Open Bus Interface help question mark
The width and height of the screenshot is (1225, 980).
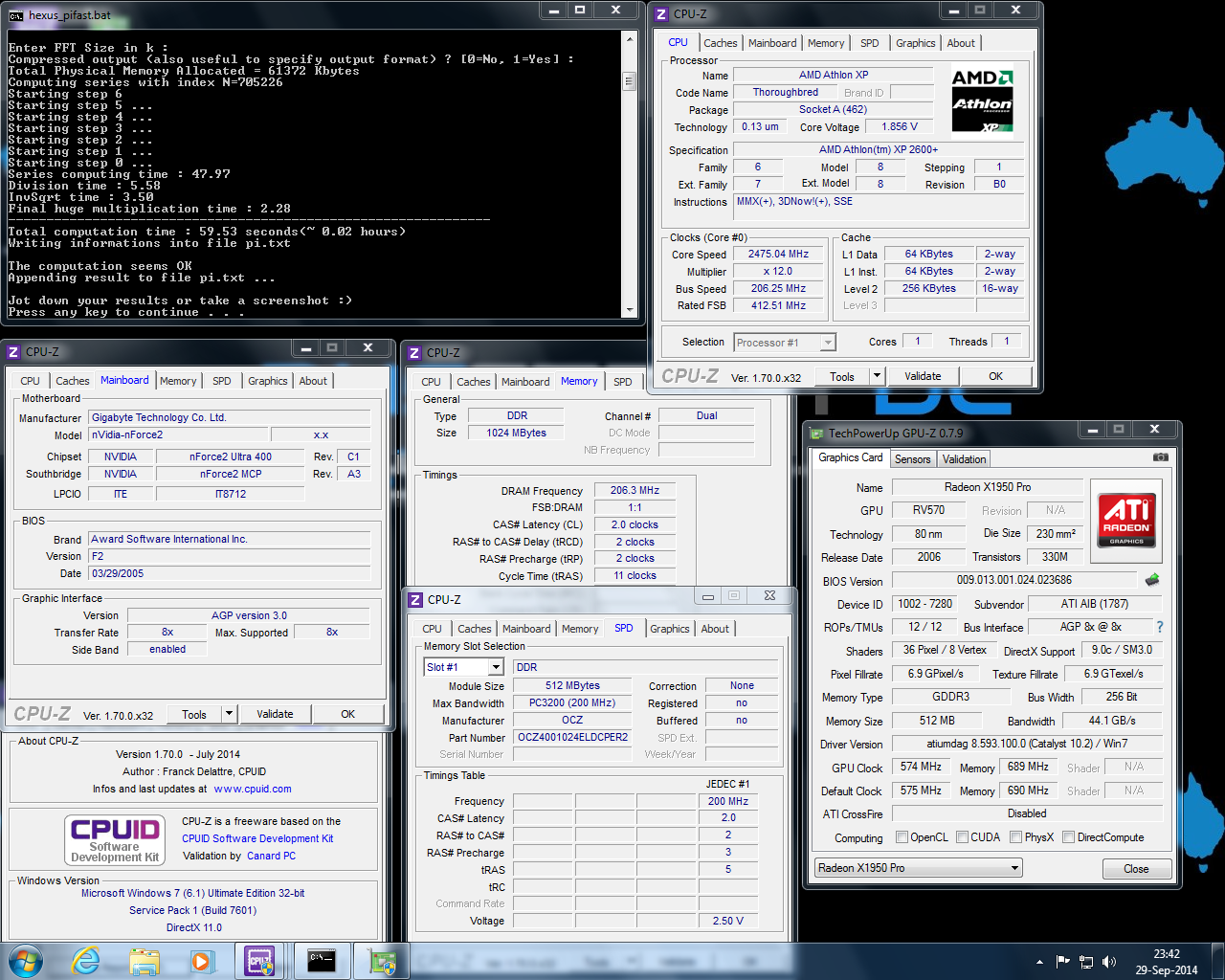(1160, 627)
